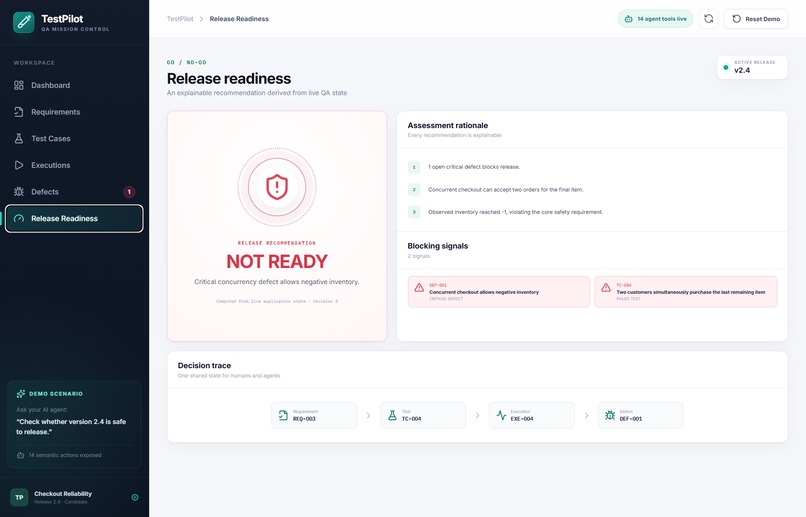Click the warning triangle on DEF-001 card

point(419,287)
